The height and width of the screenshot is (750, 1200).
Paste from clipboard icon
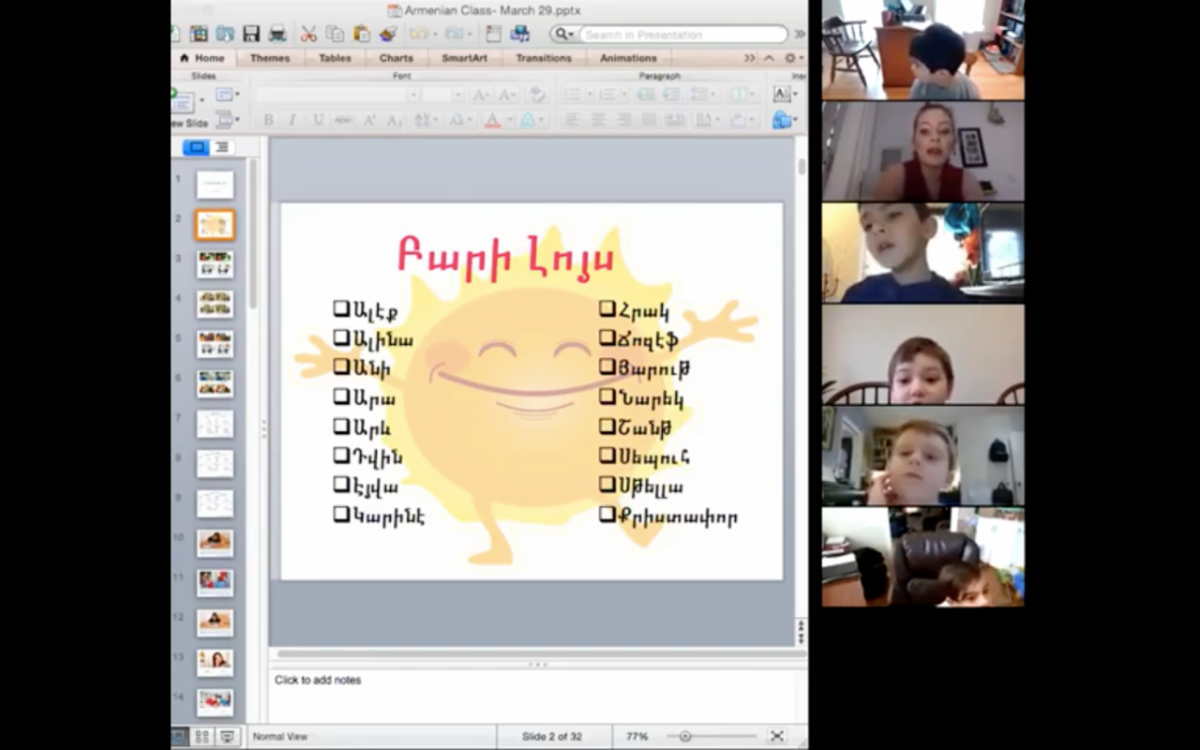pyautogui.click(x=361, y=34)
